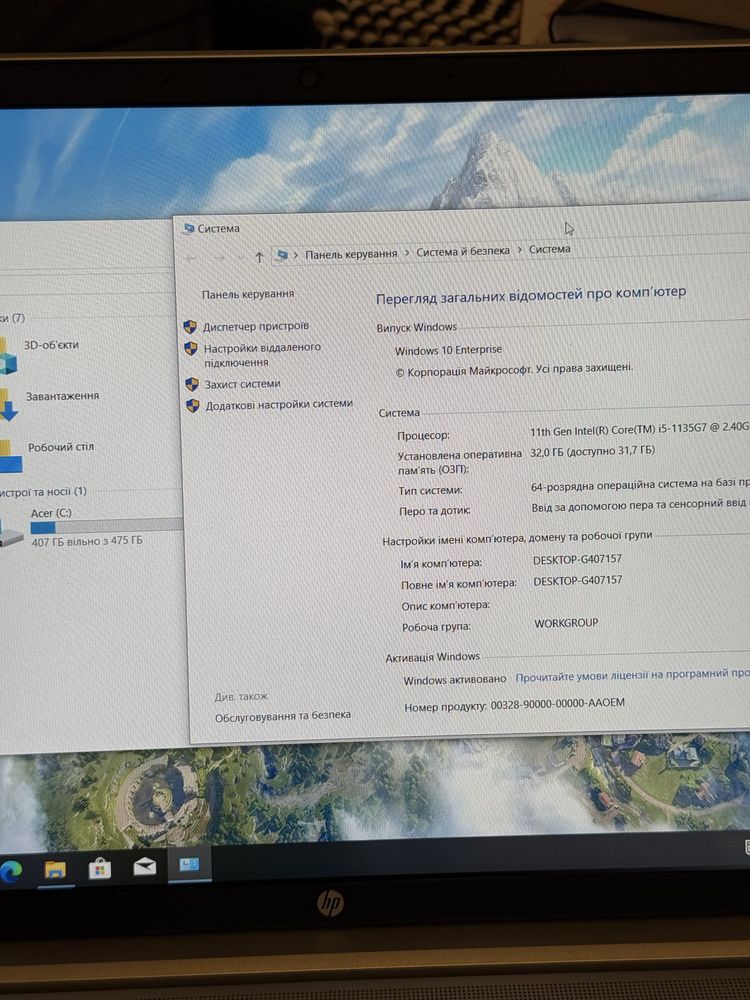Click shield icon beside Настройки віддаленого підключення

(191, 349)
